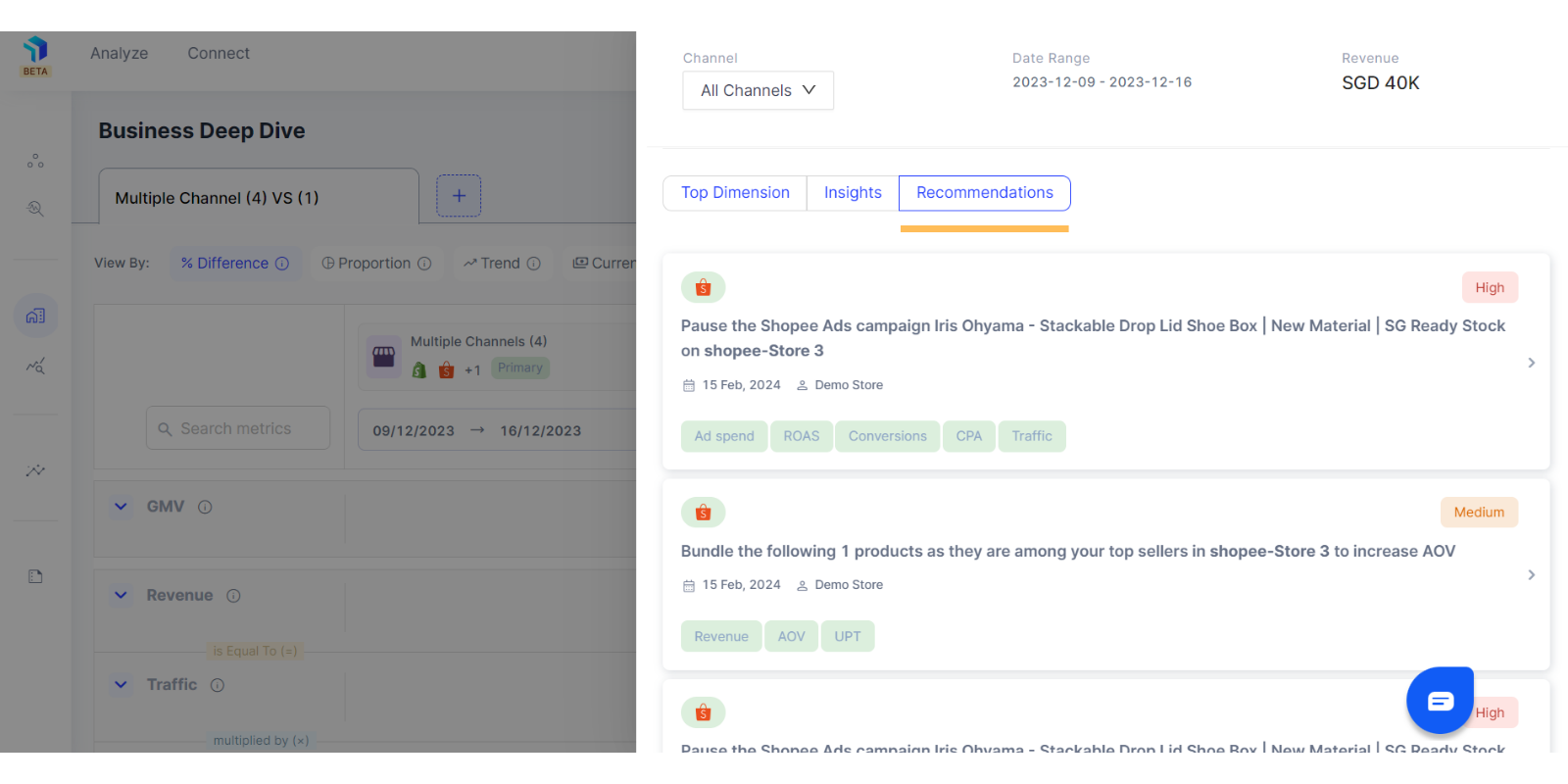The image size is (1568, 784).
Task: Click the Shopee icon on the third card
Action: 703,712
